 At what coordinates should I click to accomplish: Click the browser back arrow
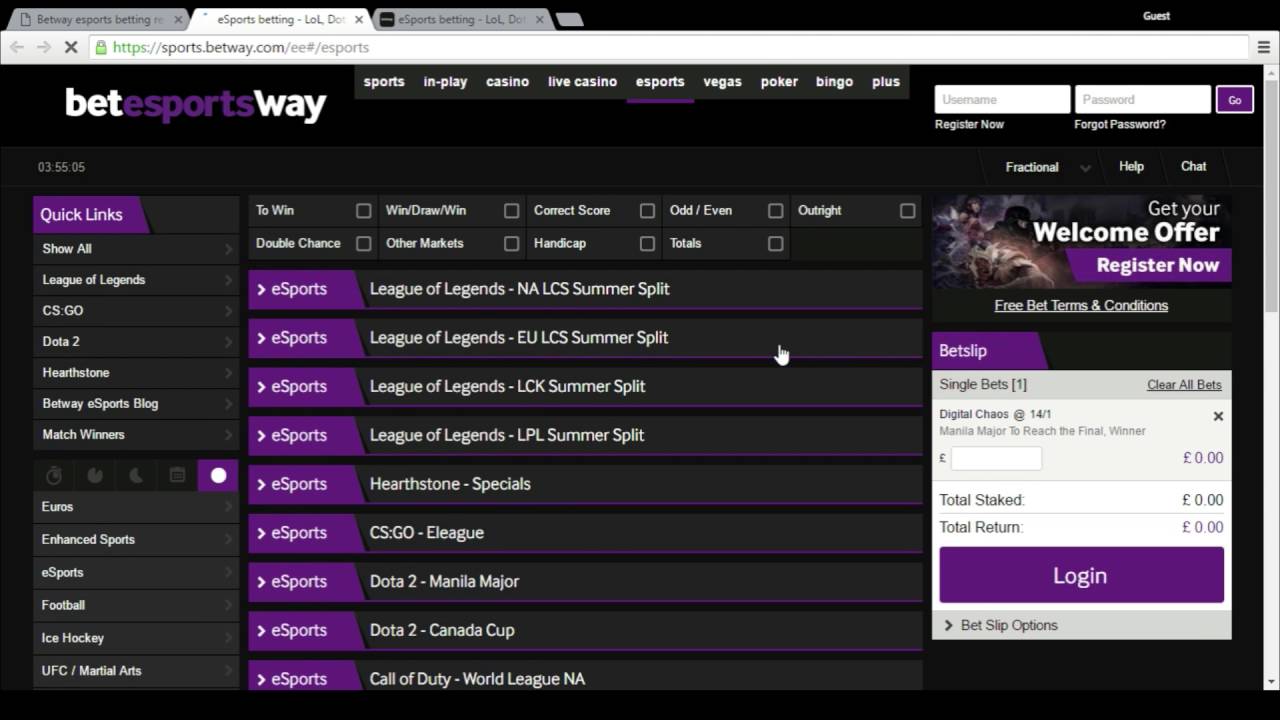[x=17, y=47]
